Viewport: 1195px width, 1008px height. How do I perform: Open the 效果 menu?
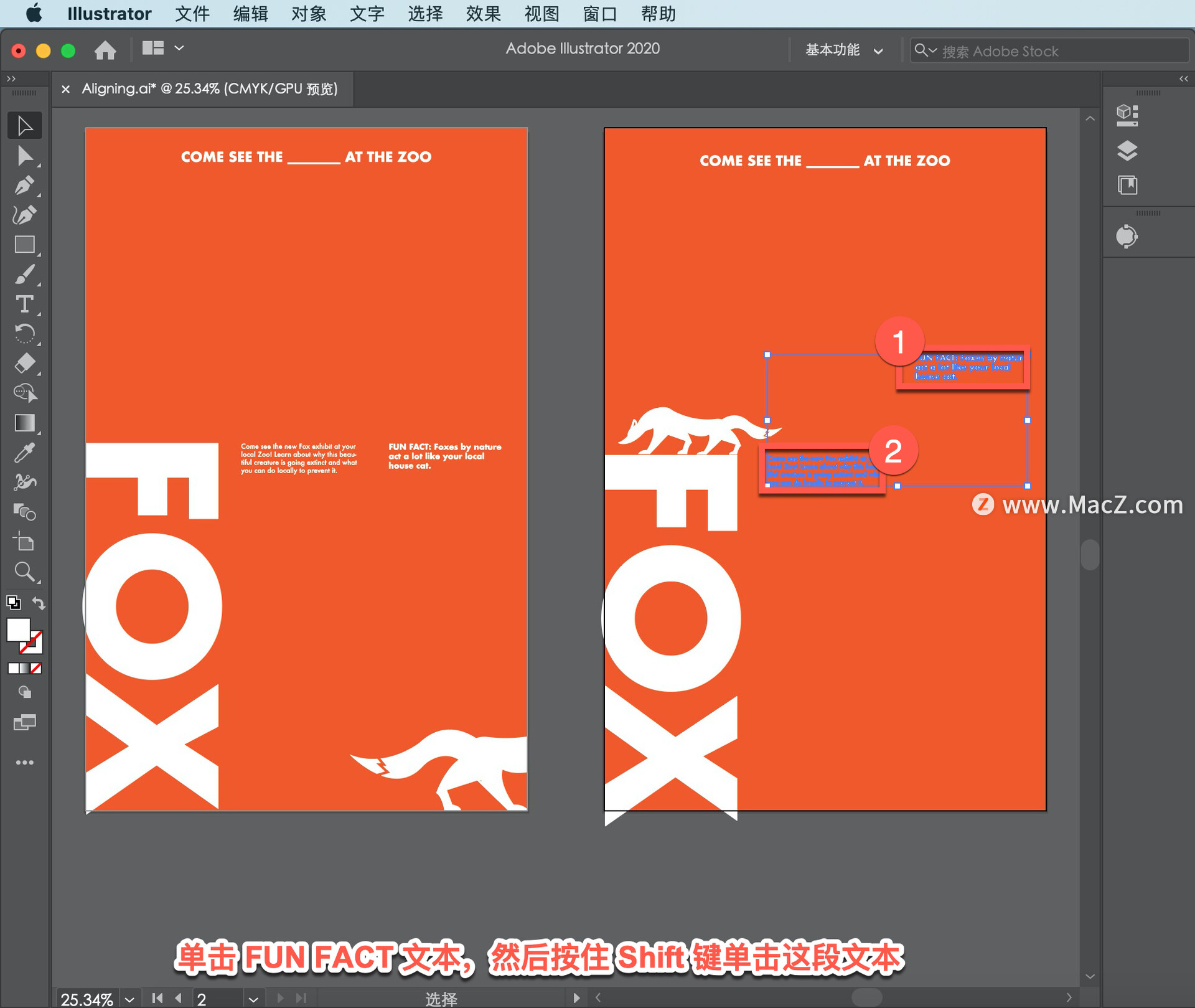coord(484,13)
